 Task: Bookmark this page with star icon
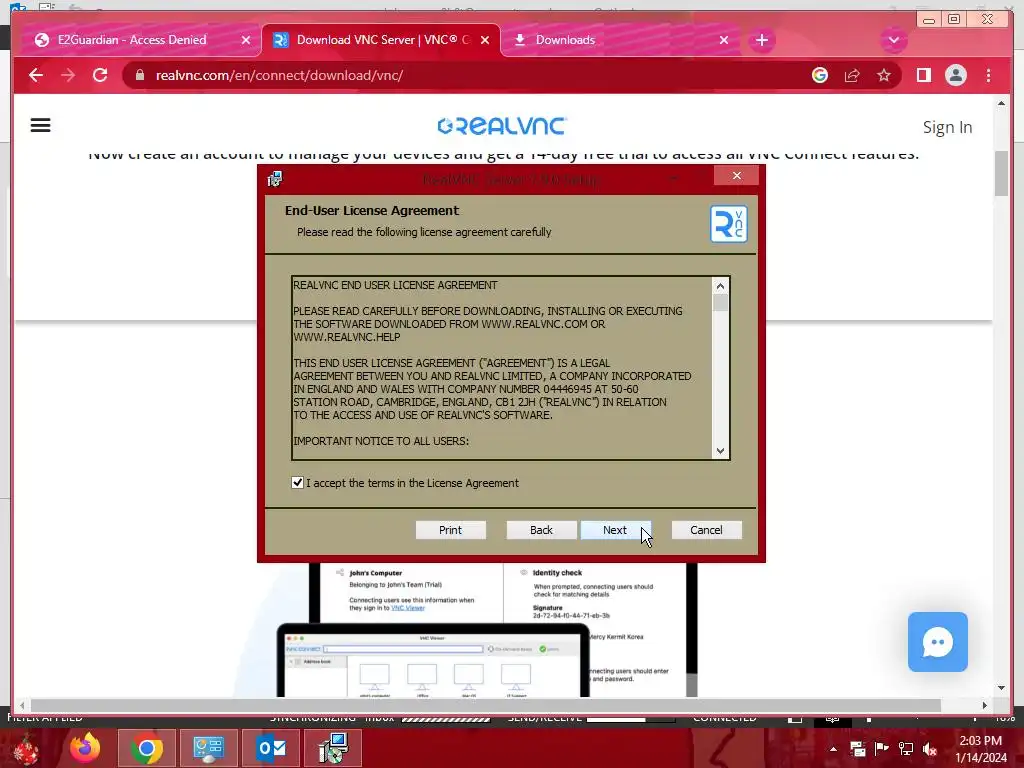(884, 75)
